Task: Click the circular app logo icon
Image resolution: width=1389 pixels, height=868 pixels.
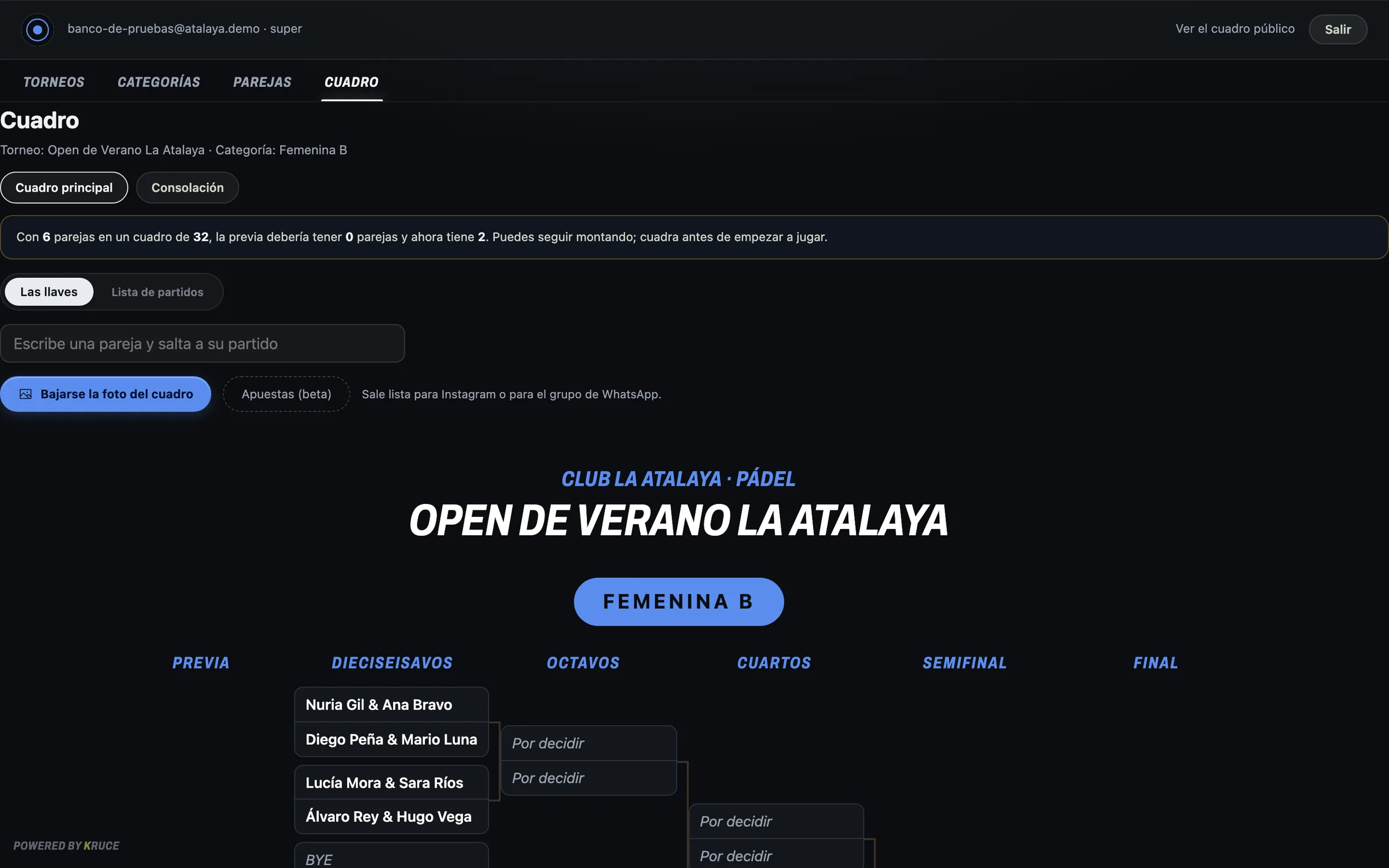Action: click(38, 30)
